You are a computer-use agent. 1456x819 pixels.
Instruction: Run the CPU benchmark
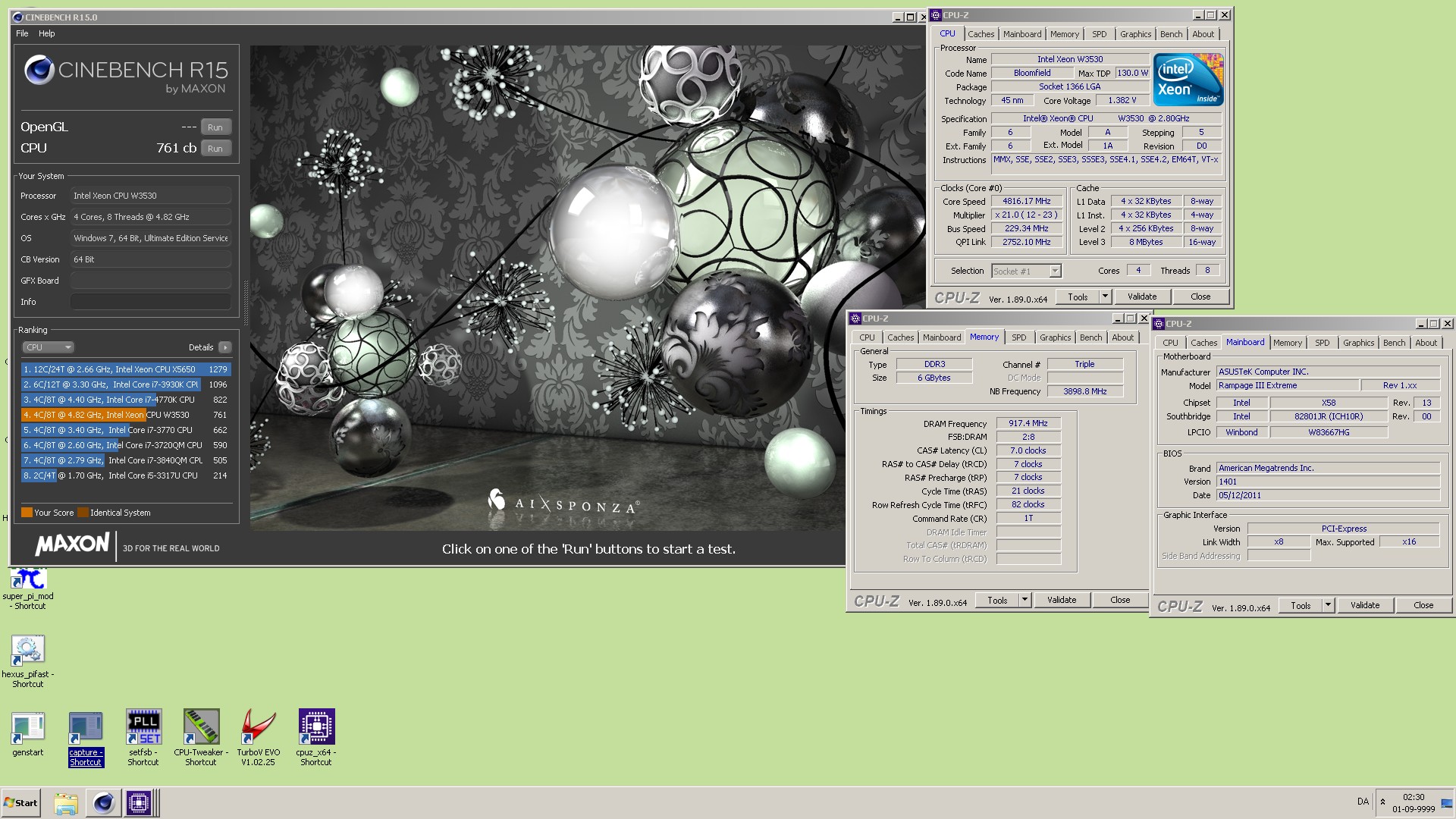pos(215,149)
